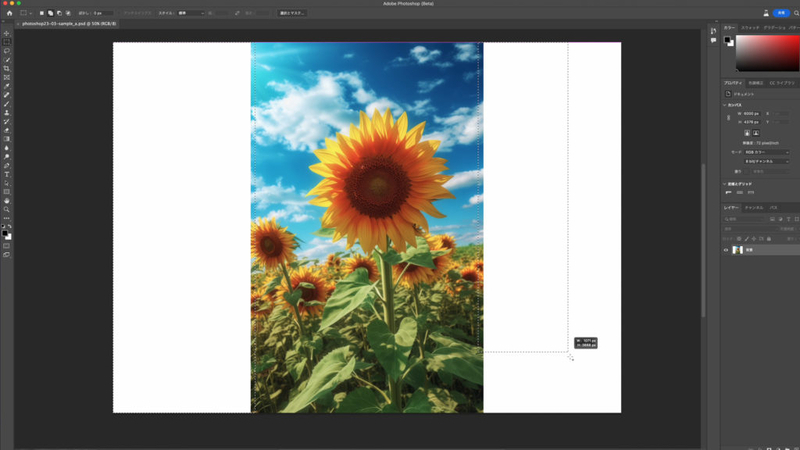Select the Crop tool

click(7, 68)
